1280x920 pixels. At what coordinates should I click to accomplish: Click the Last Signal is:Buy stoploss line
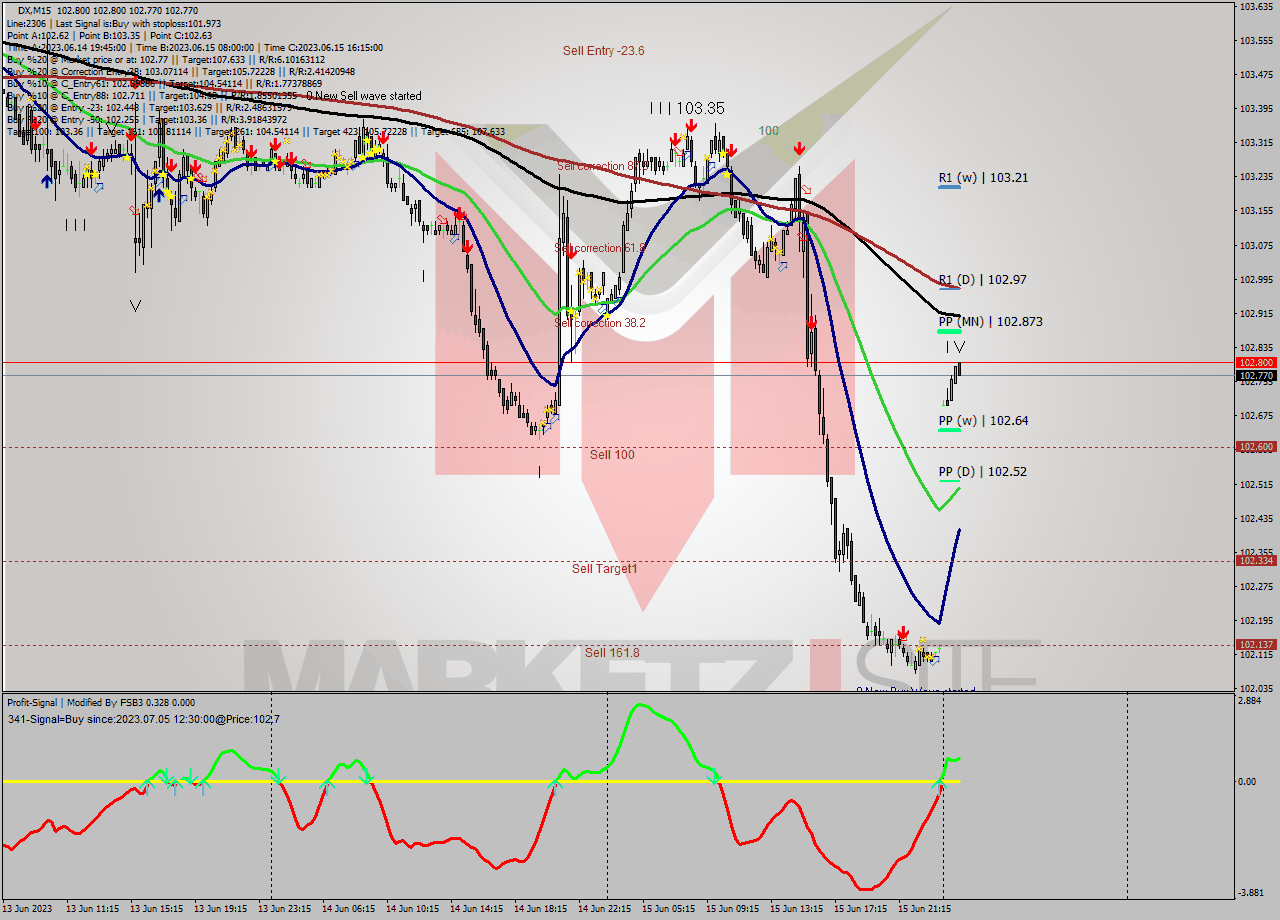[114, 23]
